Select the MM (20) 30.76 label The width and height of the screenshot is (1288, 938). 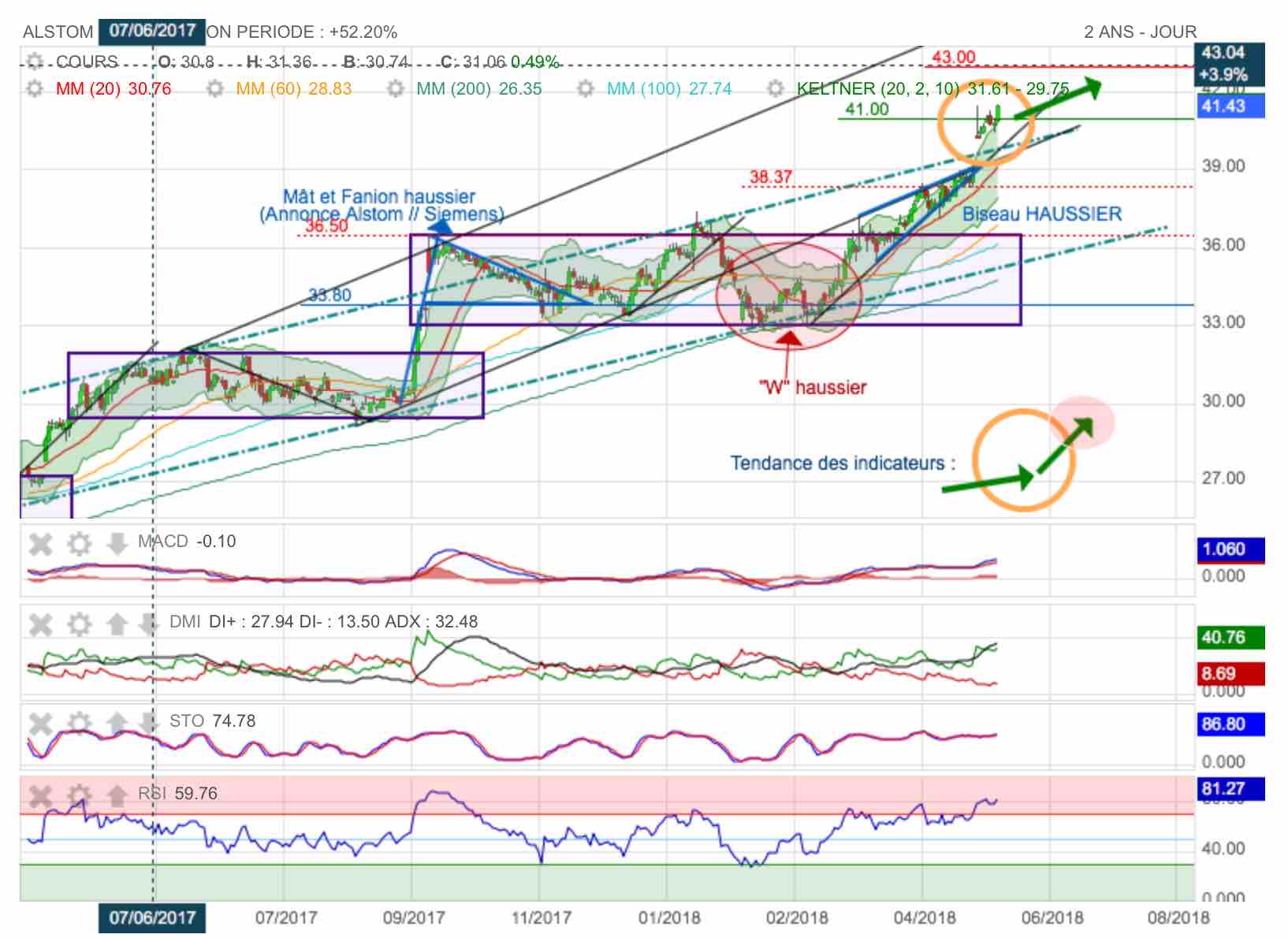click(x=114, y=88)
